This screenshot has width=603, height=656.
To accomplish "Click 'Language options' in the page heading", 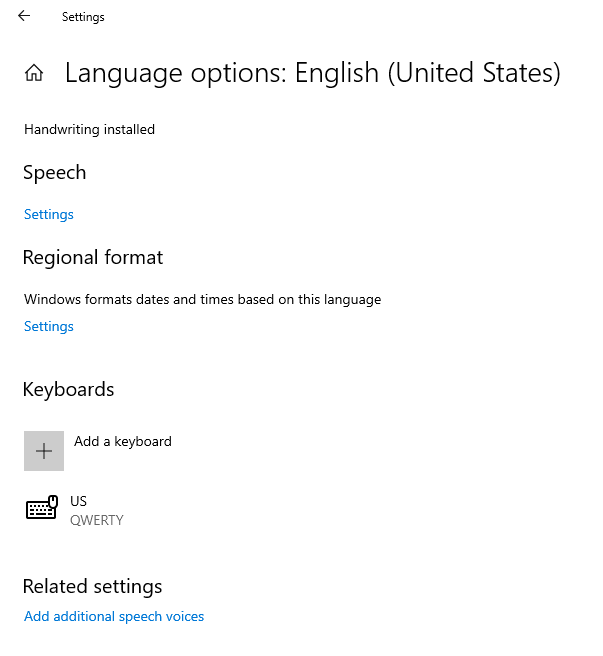I will tap(176, 73).
